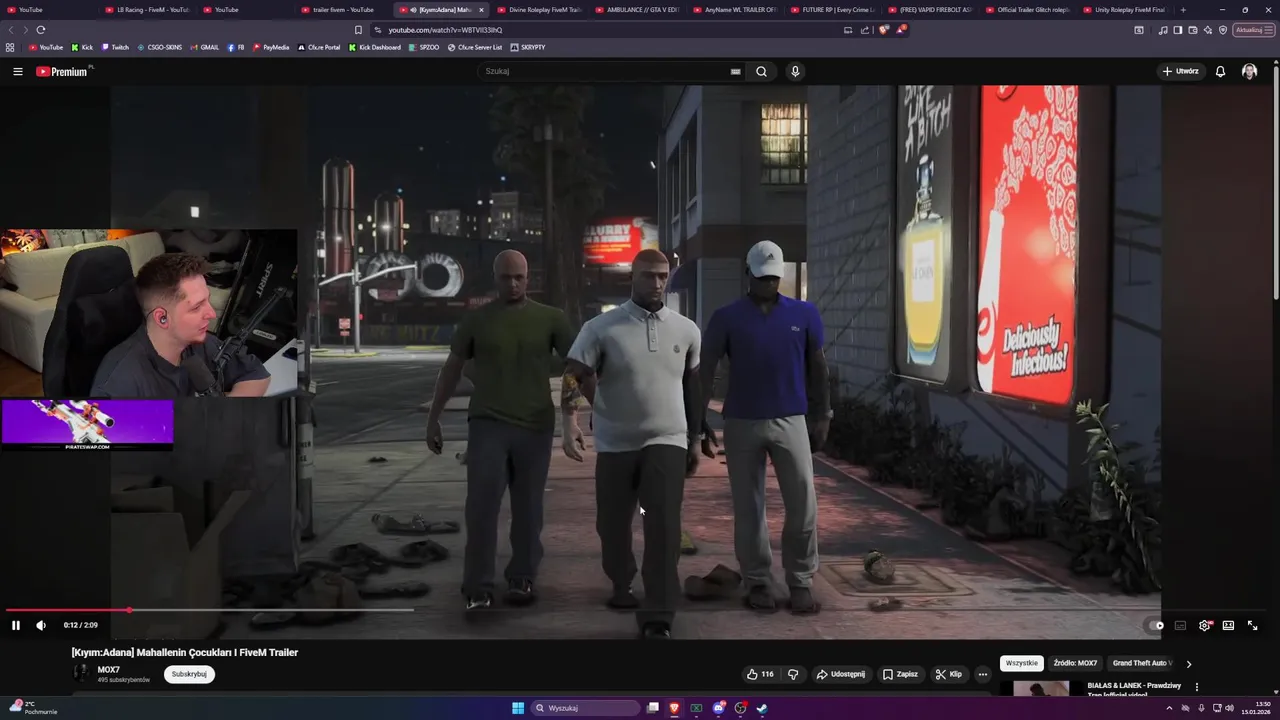Screen dimensions: 1280x720
Task: Open the BIALAS & LANEK recommended thumbnail
Action: (x=1041, y=688)
